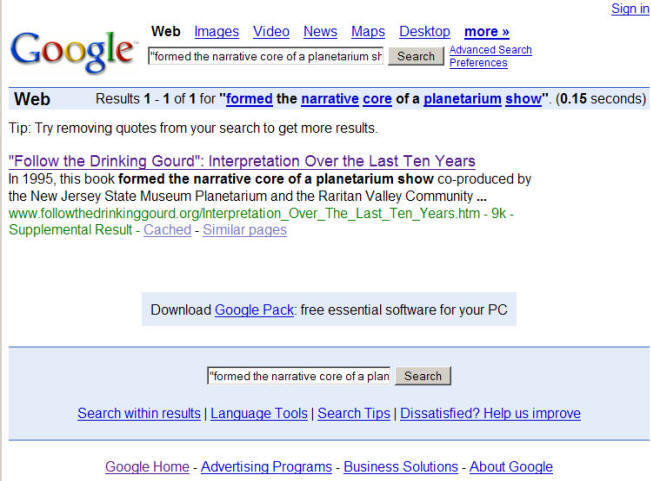651x481 pixels.
Task: Look up definition of 'narrative'
Action: click(x=330, y=99)
